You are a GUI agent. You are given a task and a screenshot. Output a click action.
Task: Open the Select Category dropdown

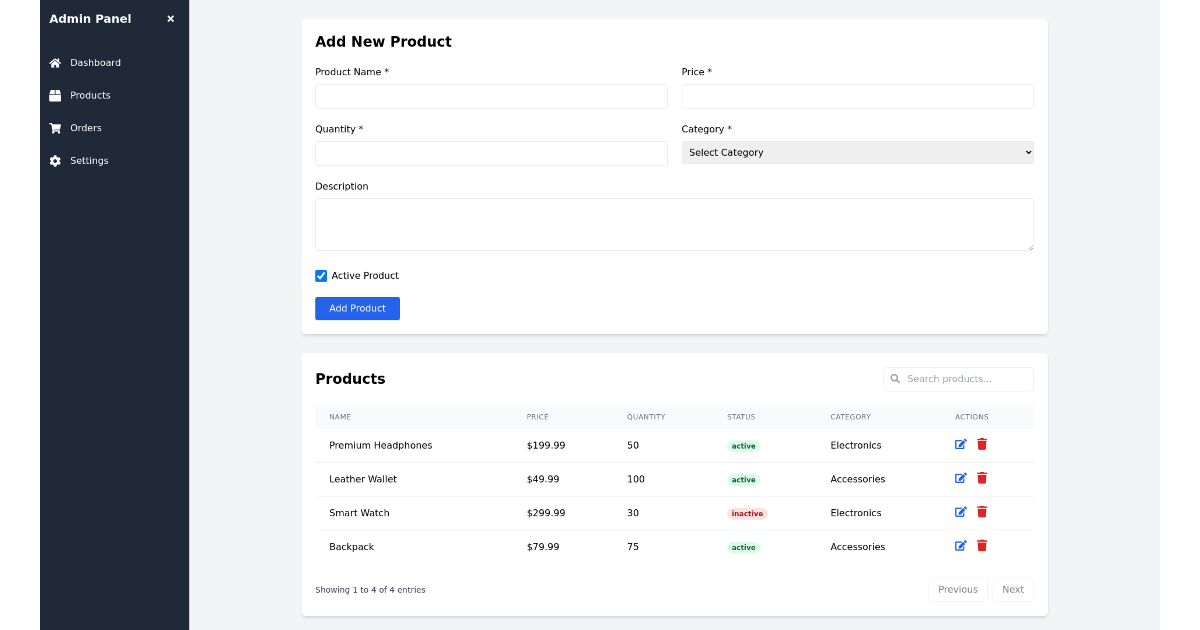tap(857, 152)
